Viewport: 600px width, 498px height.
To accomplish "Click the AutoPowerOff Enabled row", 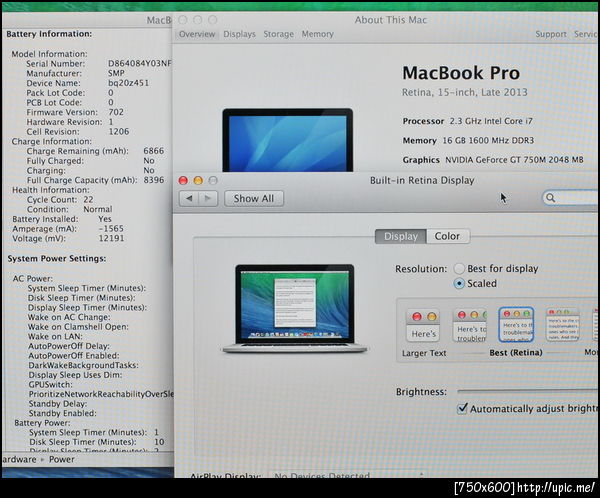I will [74, 356].
